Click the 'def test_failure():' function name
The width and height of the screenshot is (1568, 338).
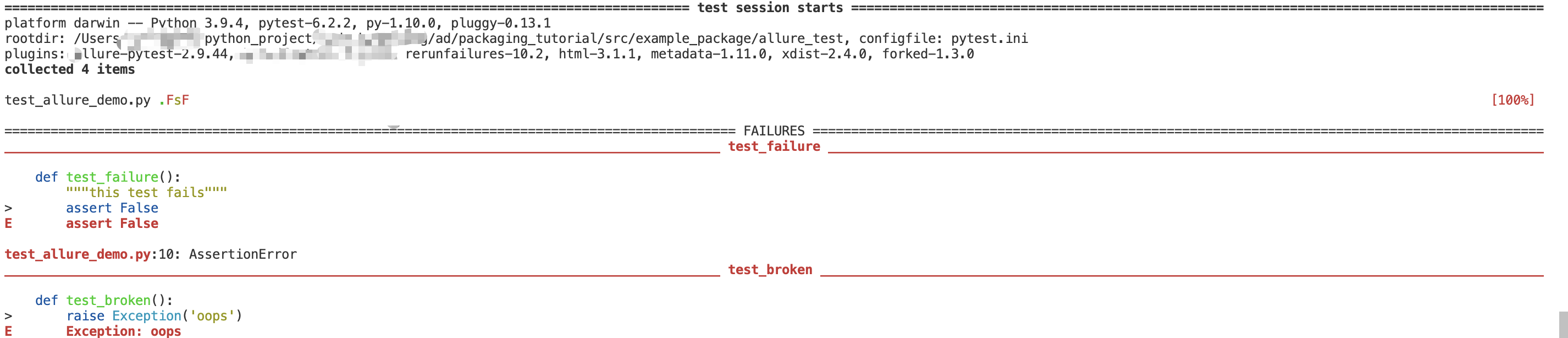pyautogui.click(x=112, y=177)
